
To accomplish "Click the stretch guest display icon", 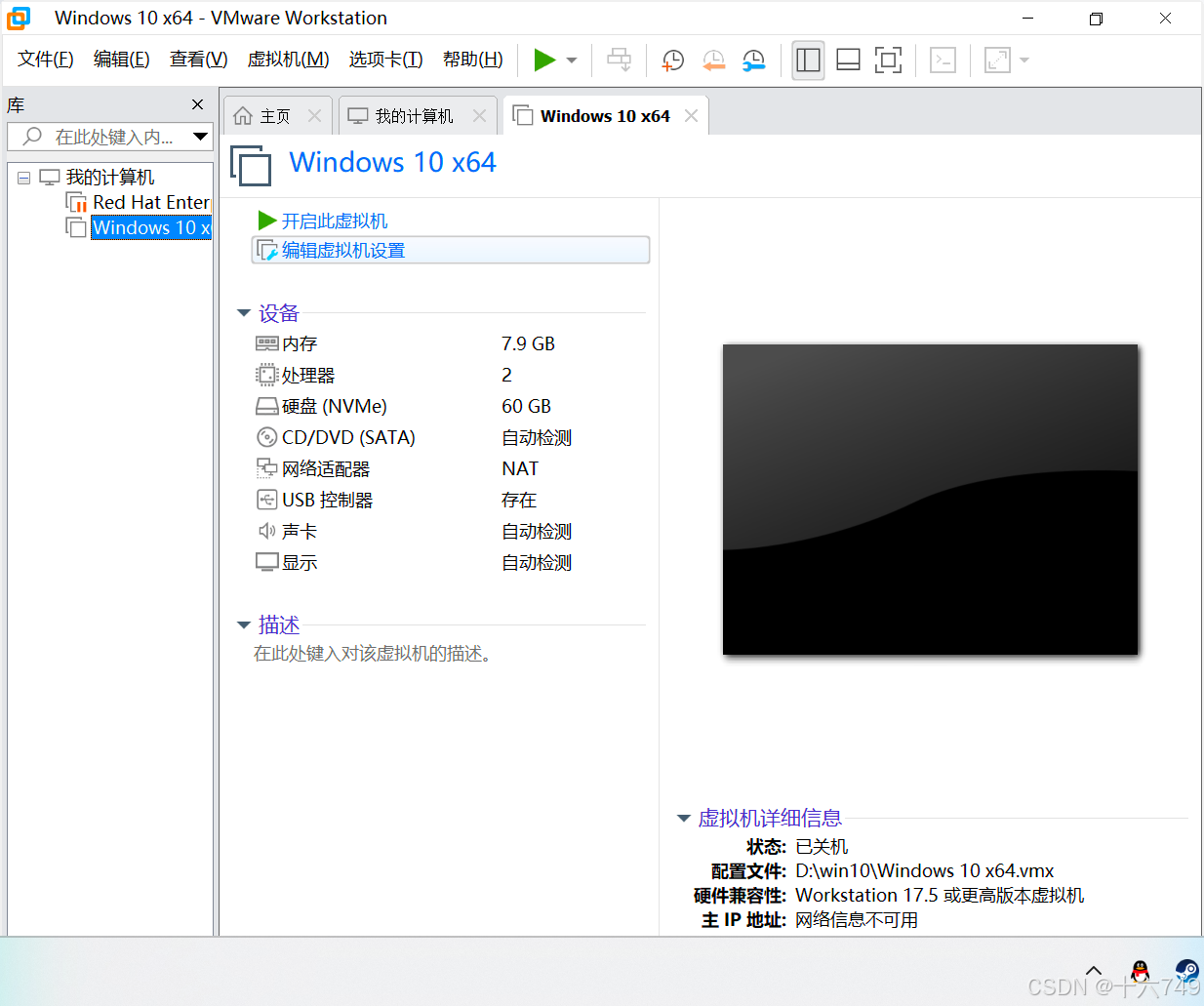I will click(x=997, y=60).
